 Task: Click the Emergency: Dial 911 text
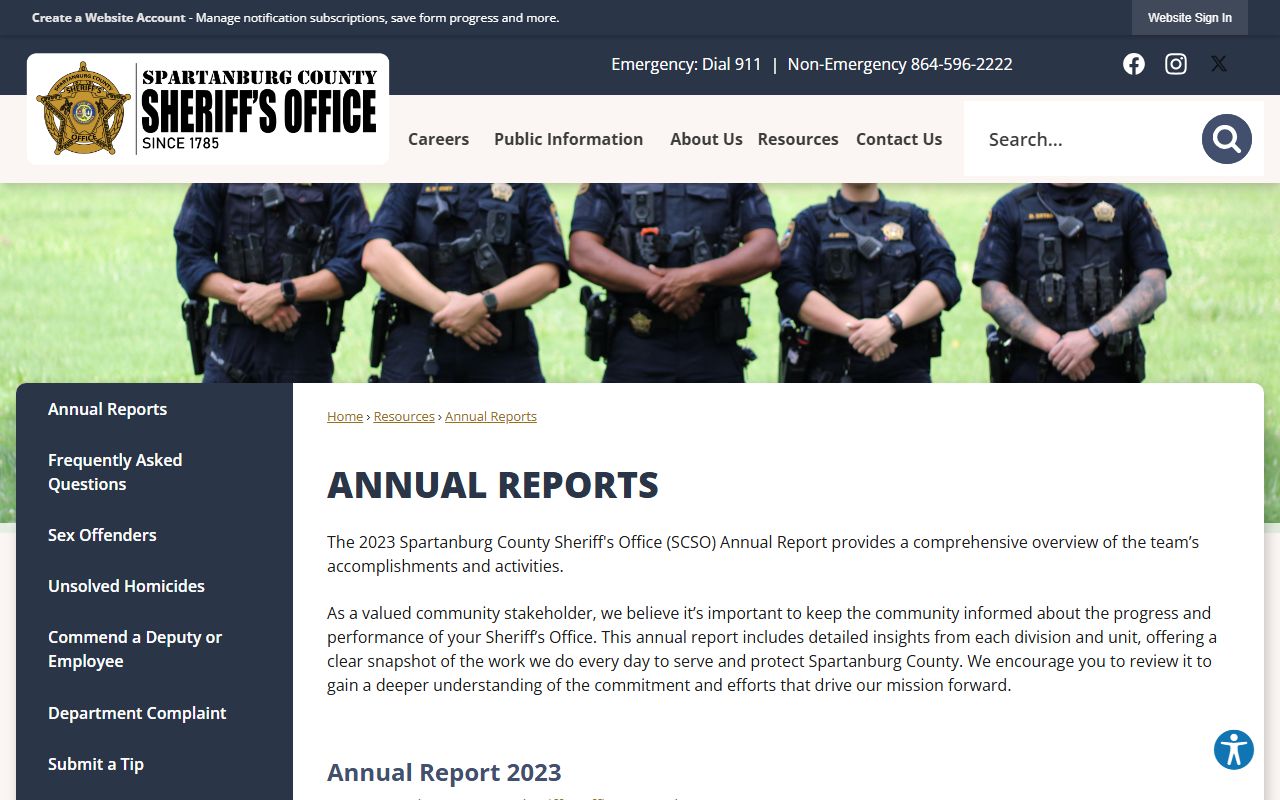(686, 64)
